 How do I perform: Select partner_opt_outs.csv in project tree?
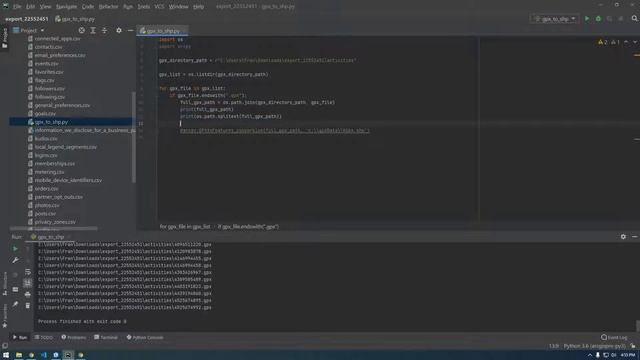[58, 197]
